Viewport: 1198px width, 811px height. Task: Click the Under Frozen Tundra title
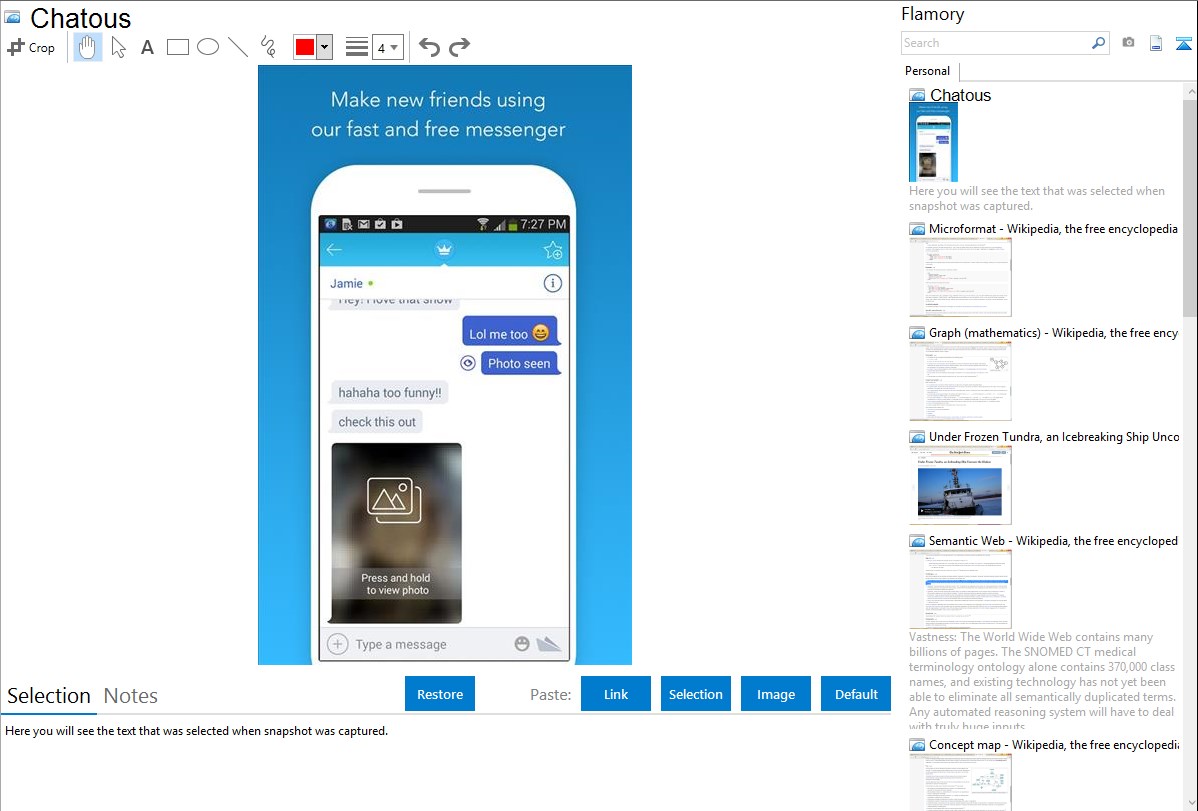click(x=1054, y=436)
